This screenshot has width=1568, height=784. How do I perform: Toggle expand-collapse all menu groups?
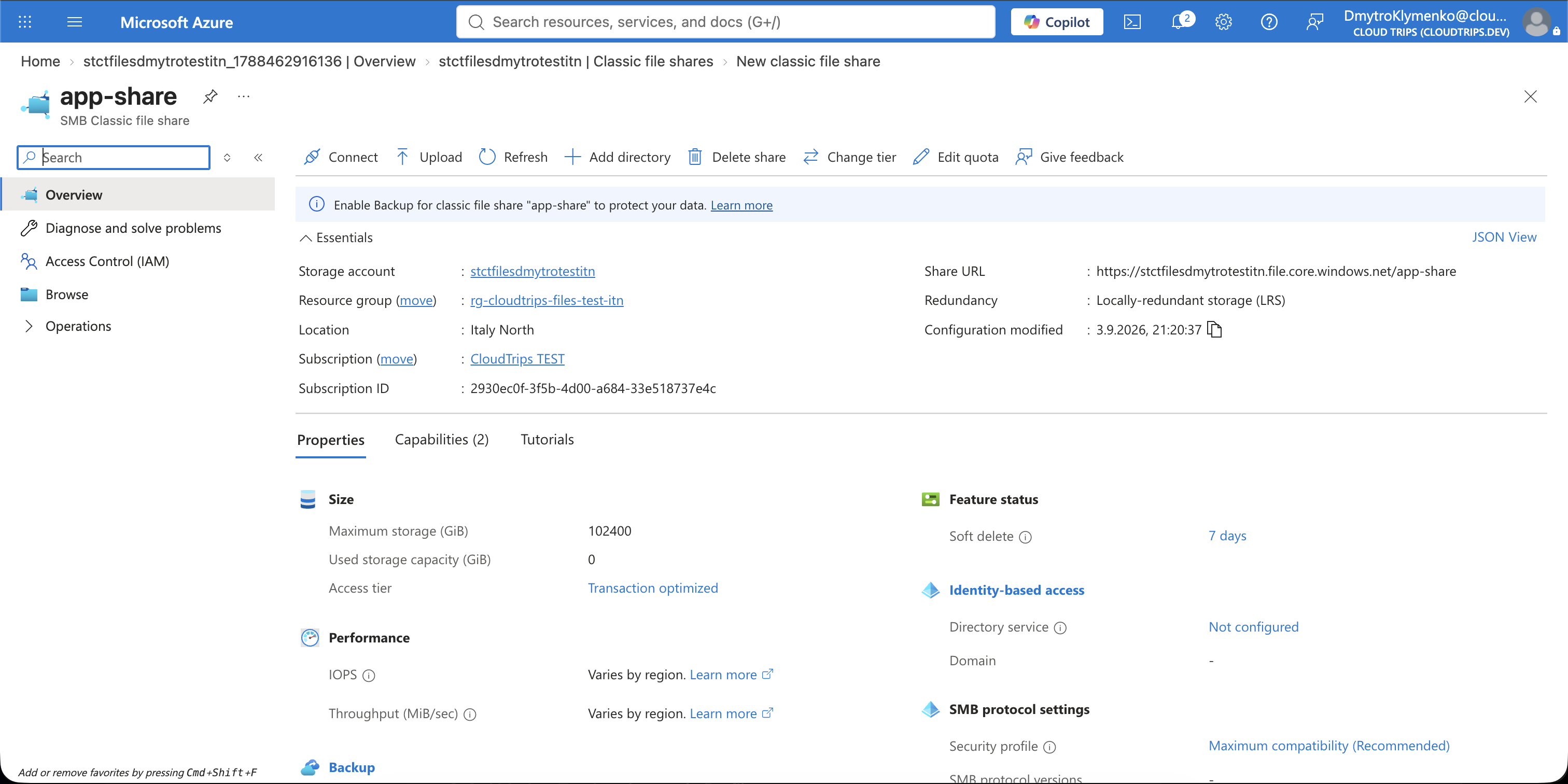[227, 158]
